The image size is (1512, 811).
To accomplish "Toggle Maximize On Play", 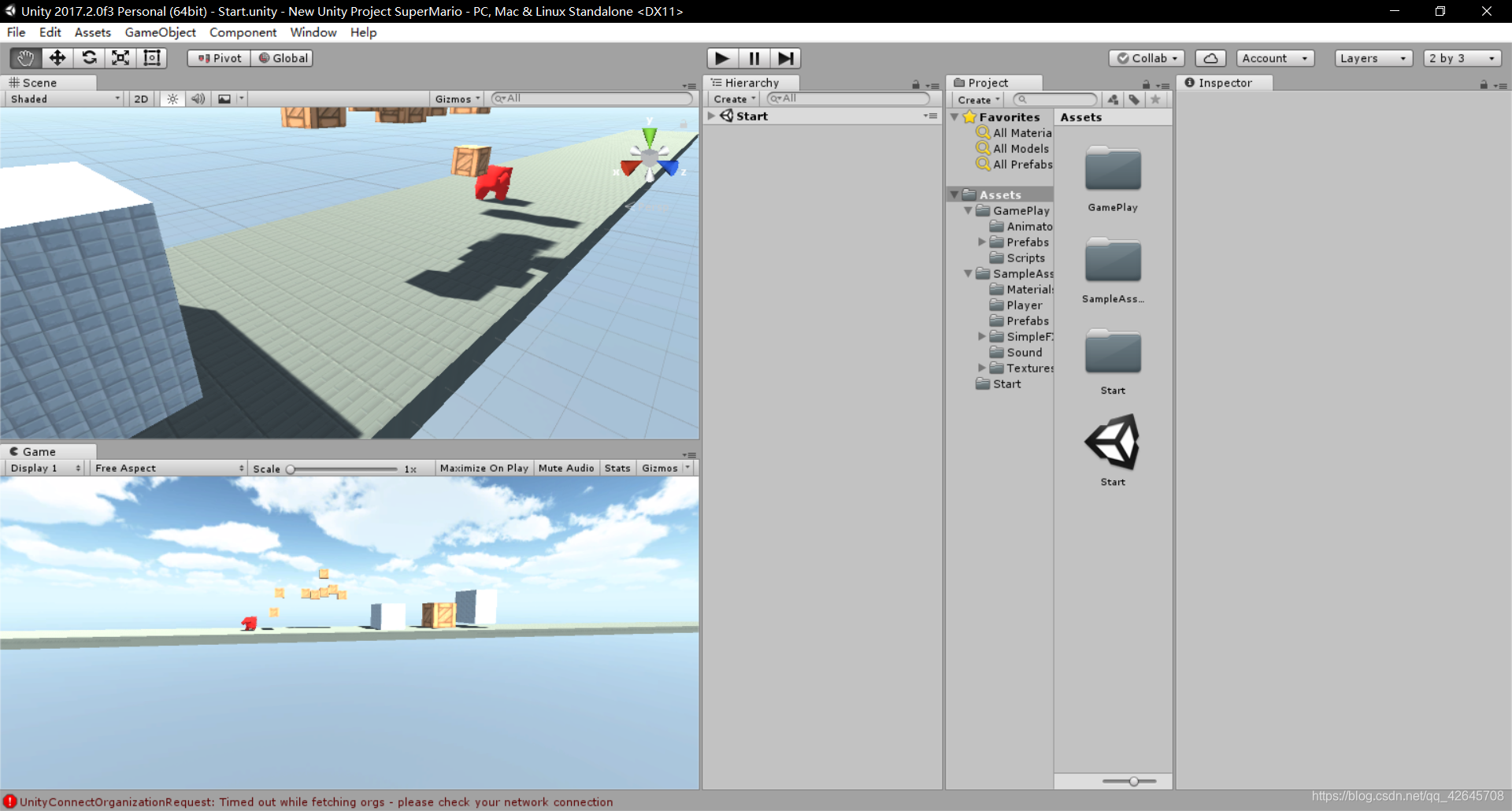I will pyautogui.click(x=484, y=468).
